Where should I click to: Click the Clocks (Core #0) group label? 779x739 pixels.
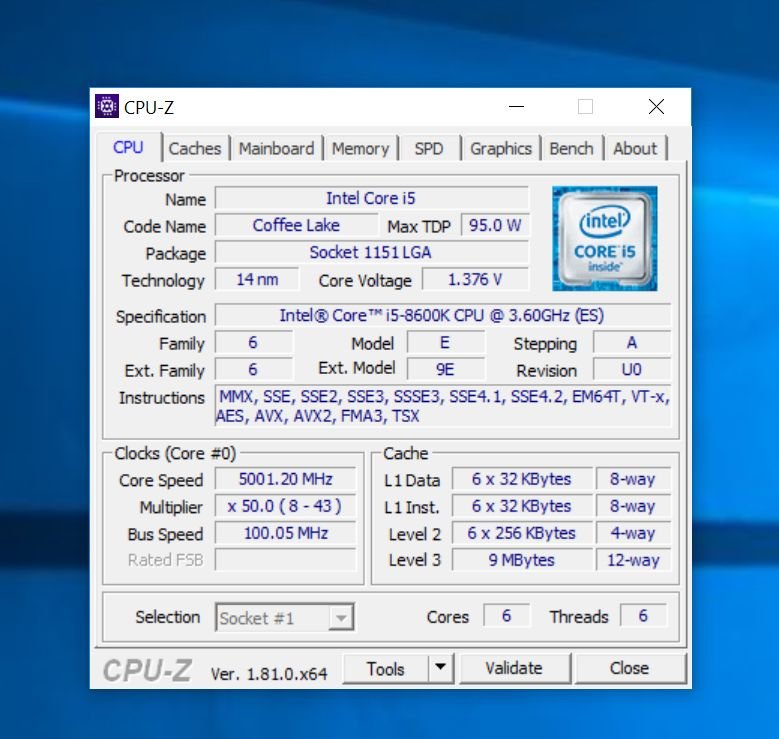tap(175, 453)
